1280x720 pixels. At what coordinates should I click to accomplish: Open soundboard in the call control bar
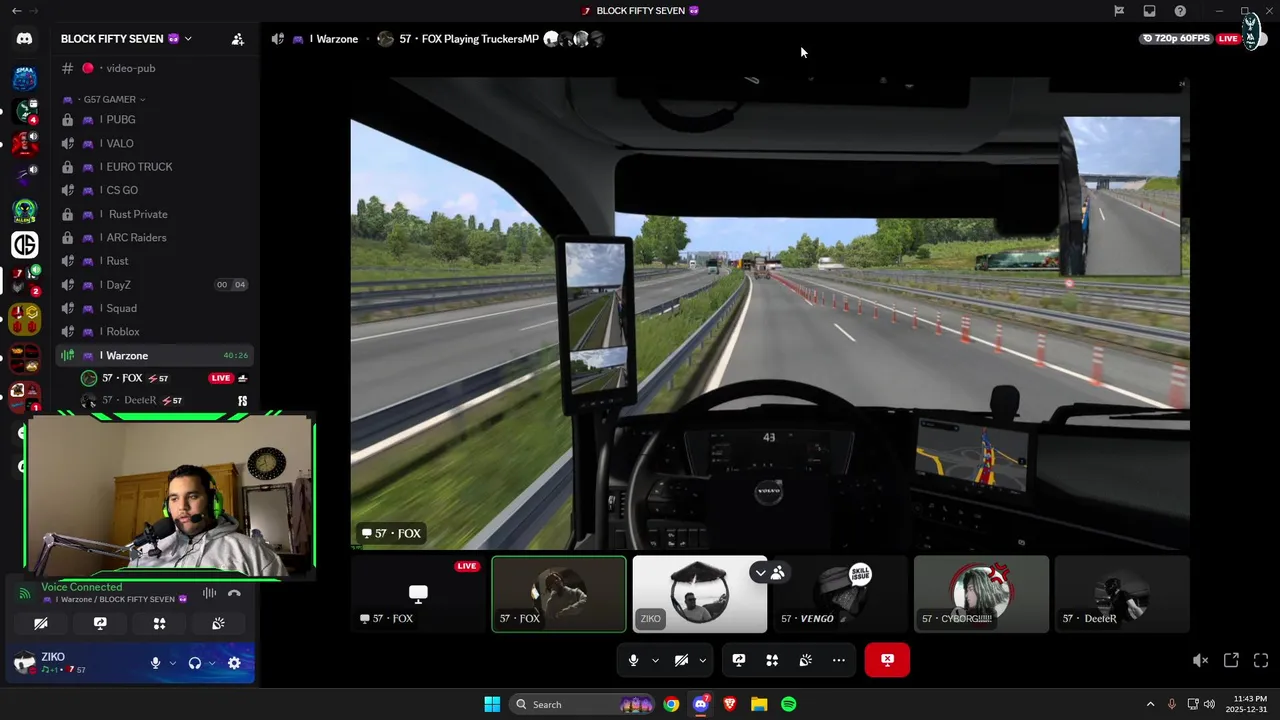pos(805,660)
